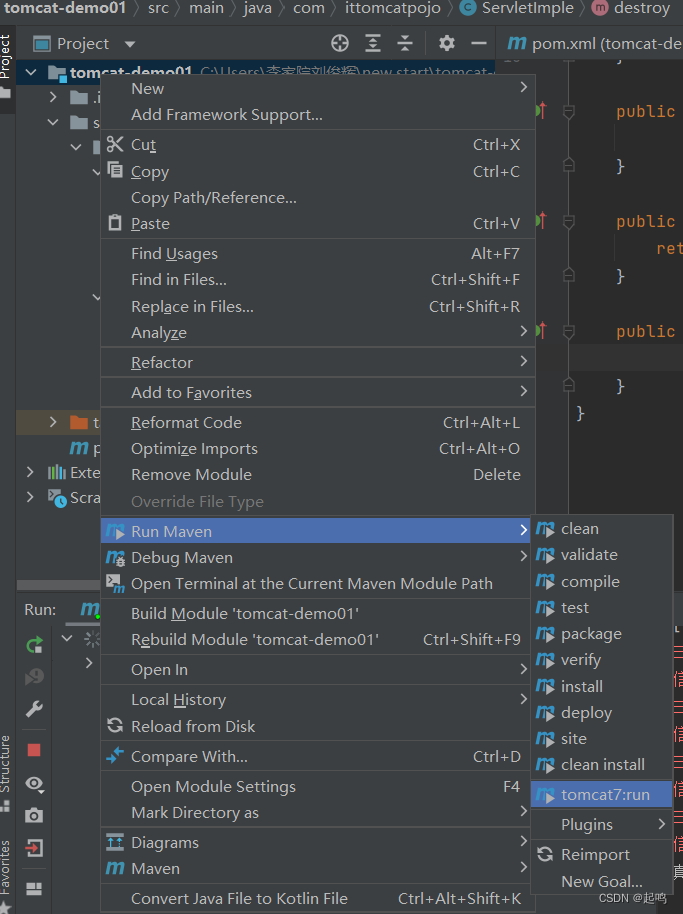This screenshot has width=683, height=914.
Task: Stop the running process with red square
Action: point(34,750)
